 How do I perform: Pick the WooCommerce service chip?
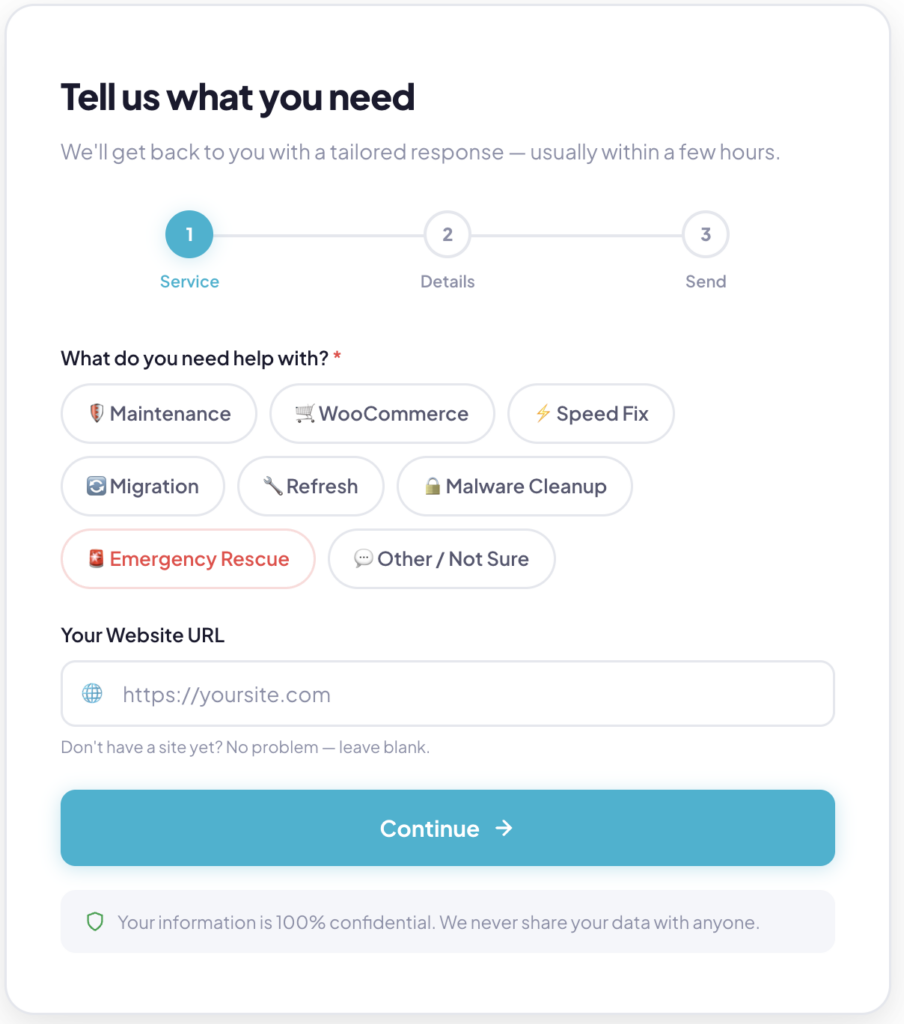coord(382,414)
